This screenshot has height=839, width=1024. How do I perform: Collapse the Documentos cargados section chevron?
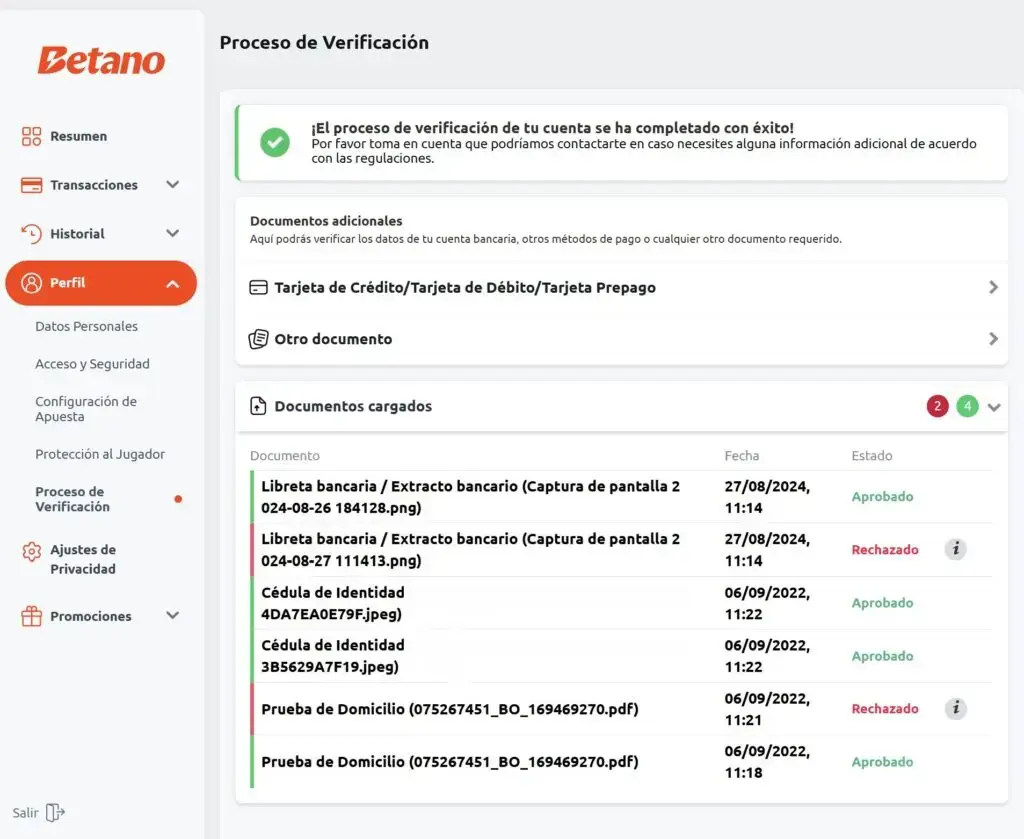click(x=994, y=407)
